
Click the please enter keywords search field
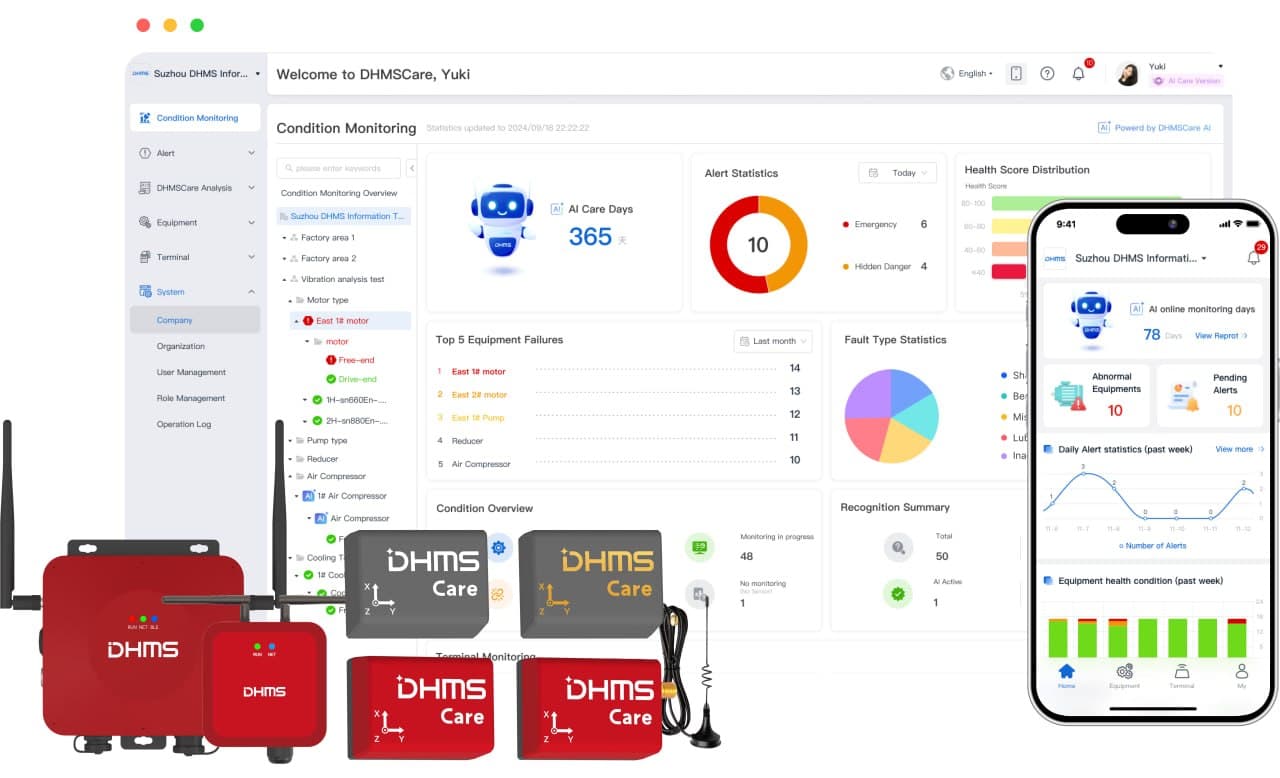(x=339, y=169)
